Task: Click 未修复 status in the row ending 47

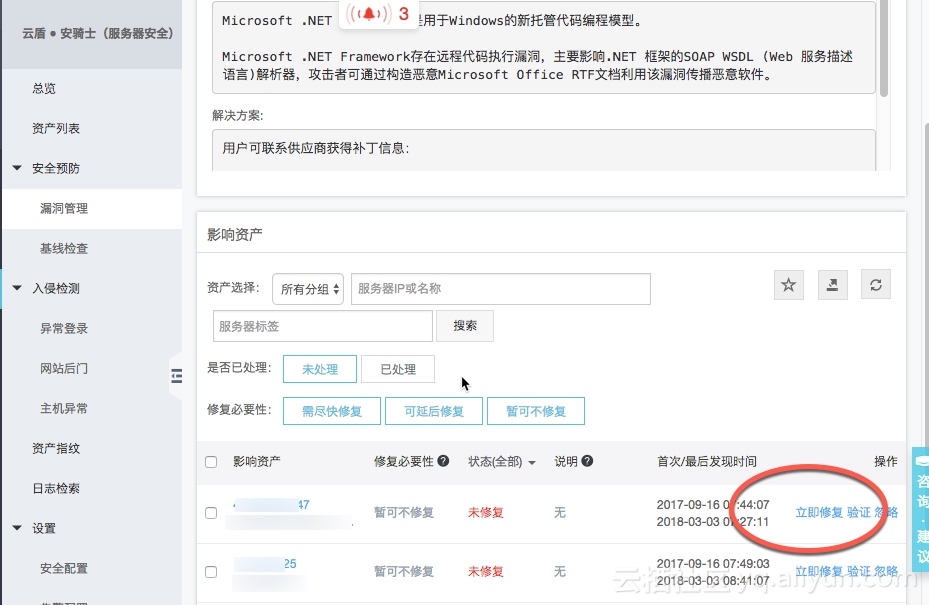Action: [486, 513]
